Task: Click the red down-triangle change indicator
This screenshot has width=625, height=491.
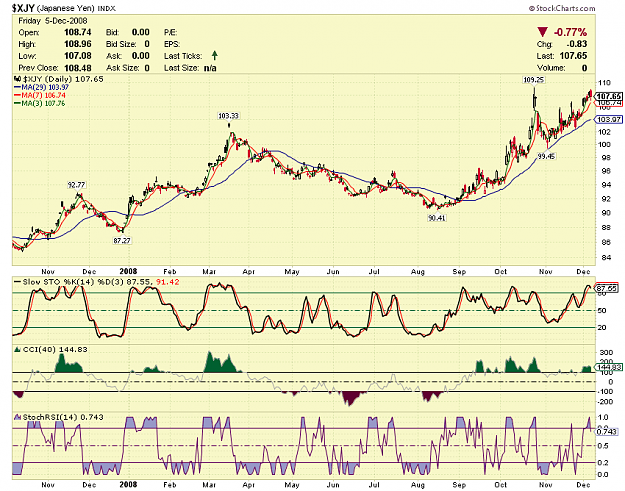Action: tap(542, 32)
